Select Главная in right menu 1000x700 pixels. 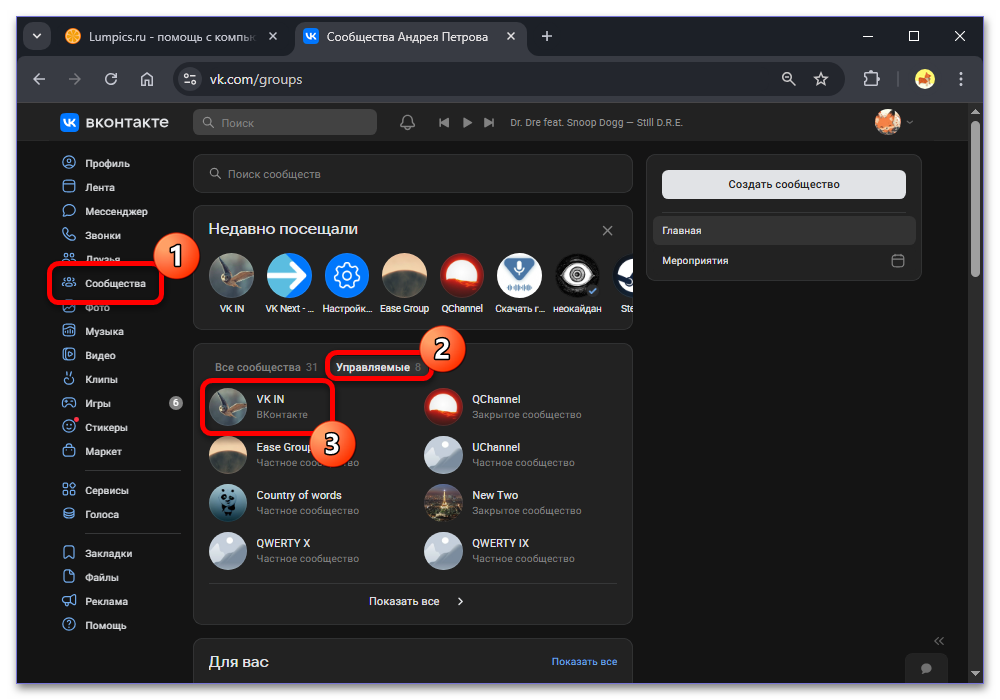coord(784,230)
